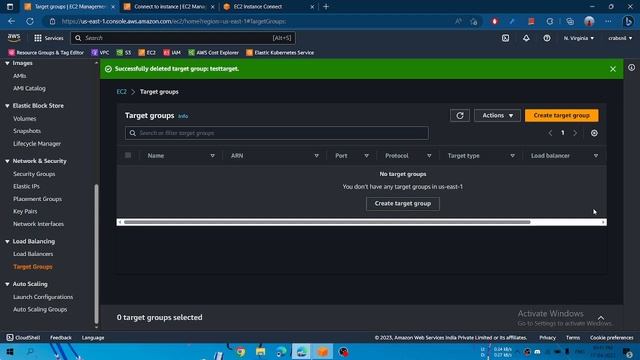Open the notifications bell
Screen dimensions: 640x360
click(x=526, y=38)
